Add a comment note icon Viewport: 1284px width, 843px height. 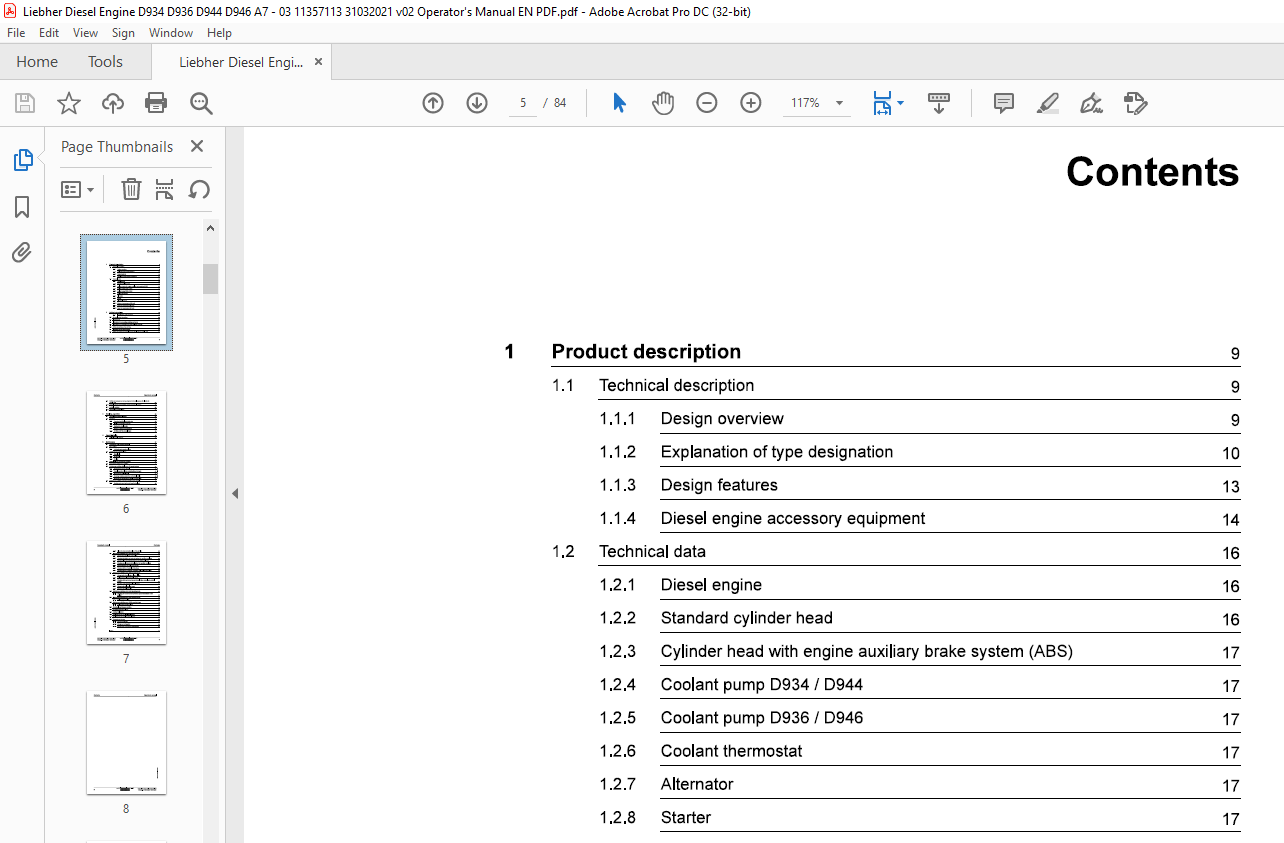tap(1004, 103)
